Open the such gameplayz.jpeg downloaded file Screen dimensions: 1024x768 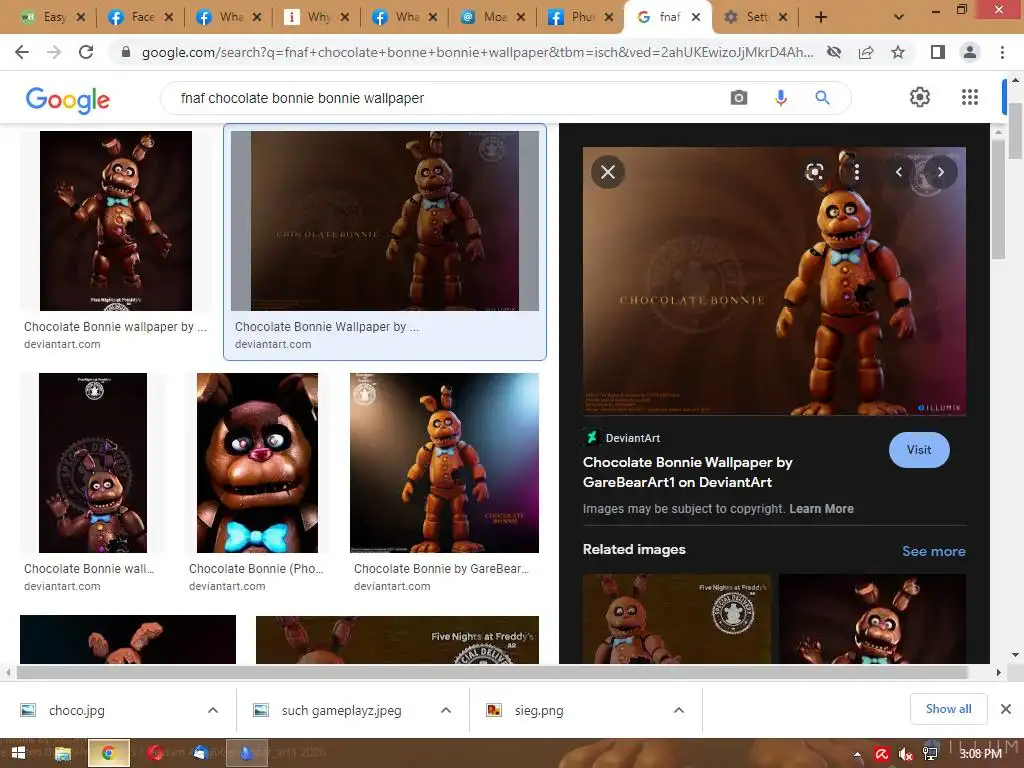pyautogui.click(x=342, y=710)
